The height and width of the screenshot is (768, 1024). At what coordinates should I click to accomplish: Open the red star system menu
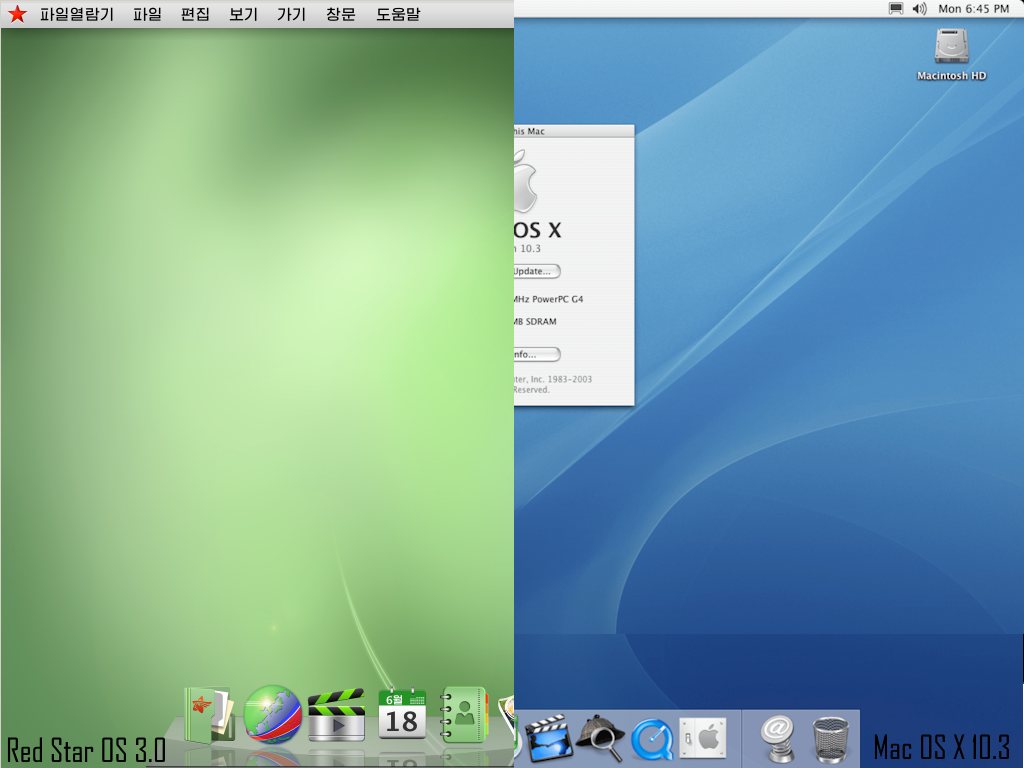pyautogui.click(x=17, y=14)
